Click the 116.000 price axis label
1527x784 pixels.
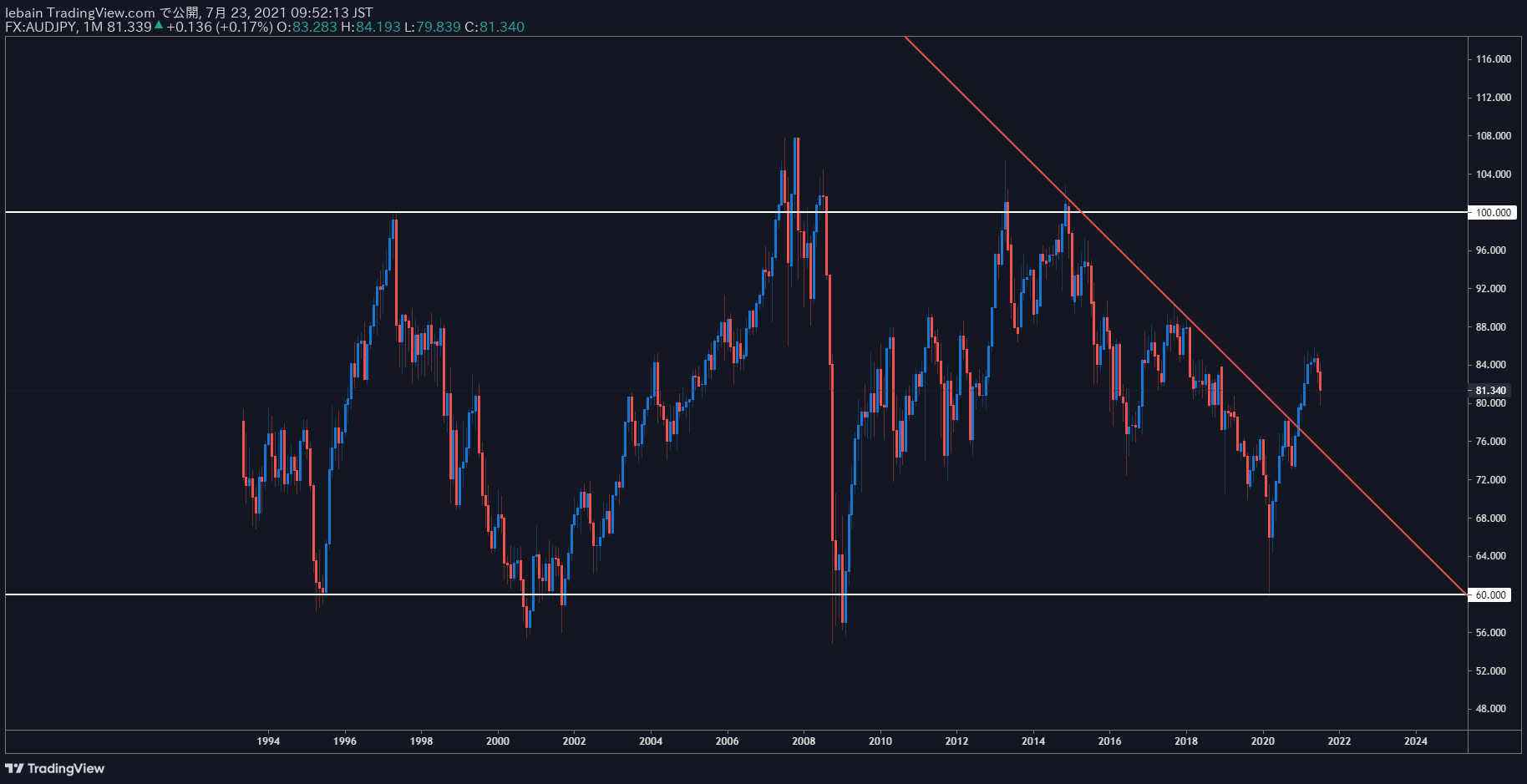point(1493,59)
